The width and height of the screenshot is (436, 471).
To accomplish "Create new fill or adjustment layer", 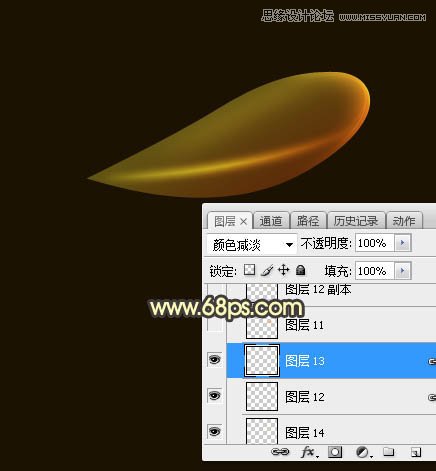I will tap(364, 452).
